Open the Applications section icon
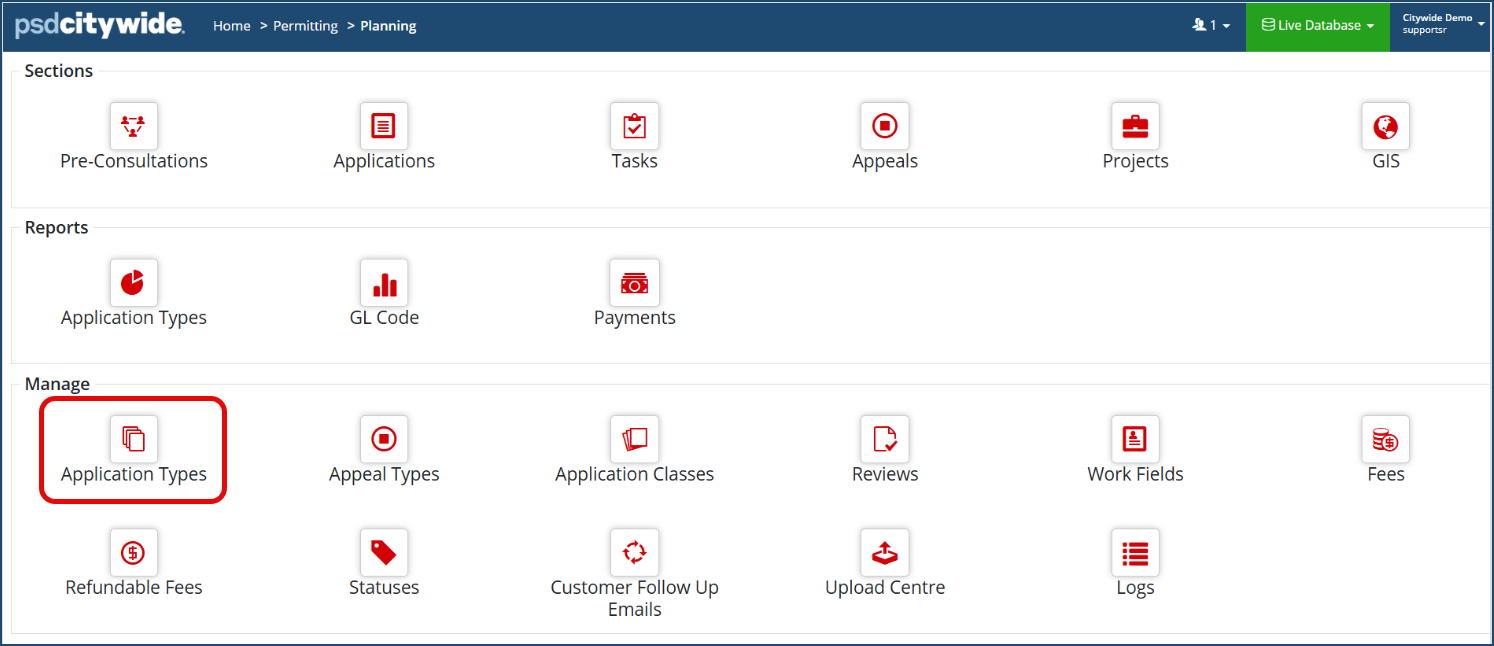The image size is (1494, 646). 384,126
